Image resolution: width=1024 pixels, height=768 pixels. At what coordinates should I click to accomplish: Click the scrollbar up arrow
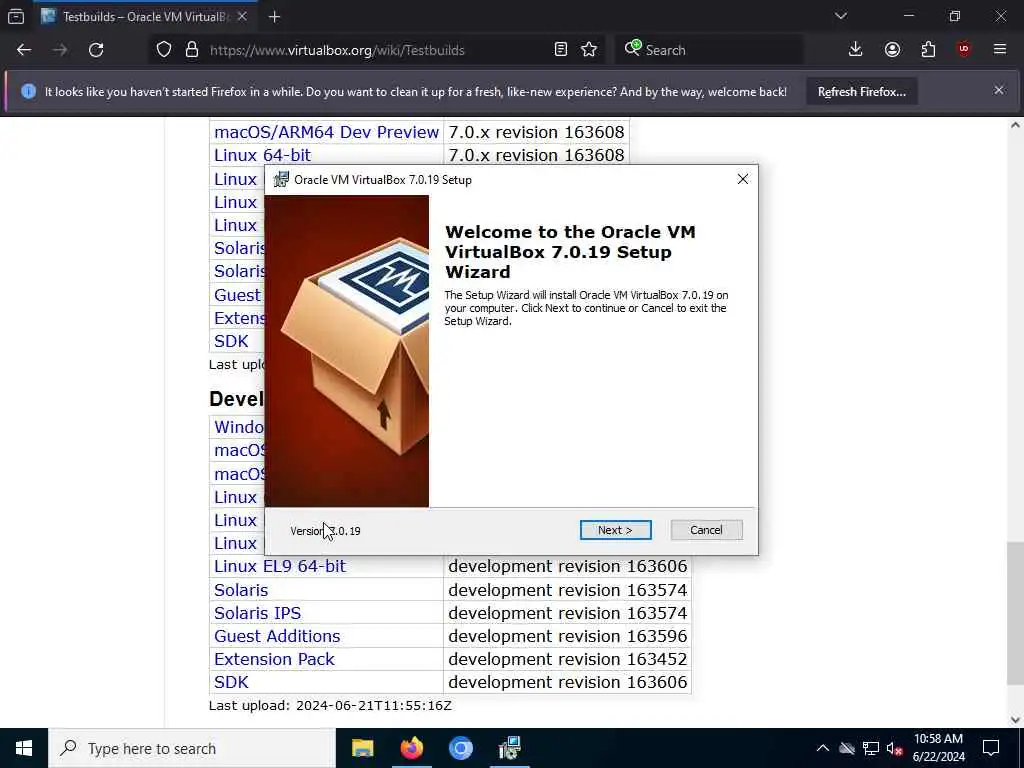[x=1015, y=125]
